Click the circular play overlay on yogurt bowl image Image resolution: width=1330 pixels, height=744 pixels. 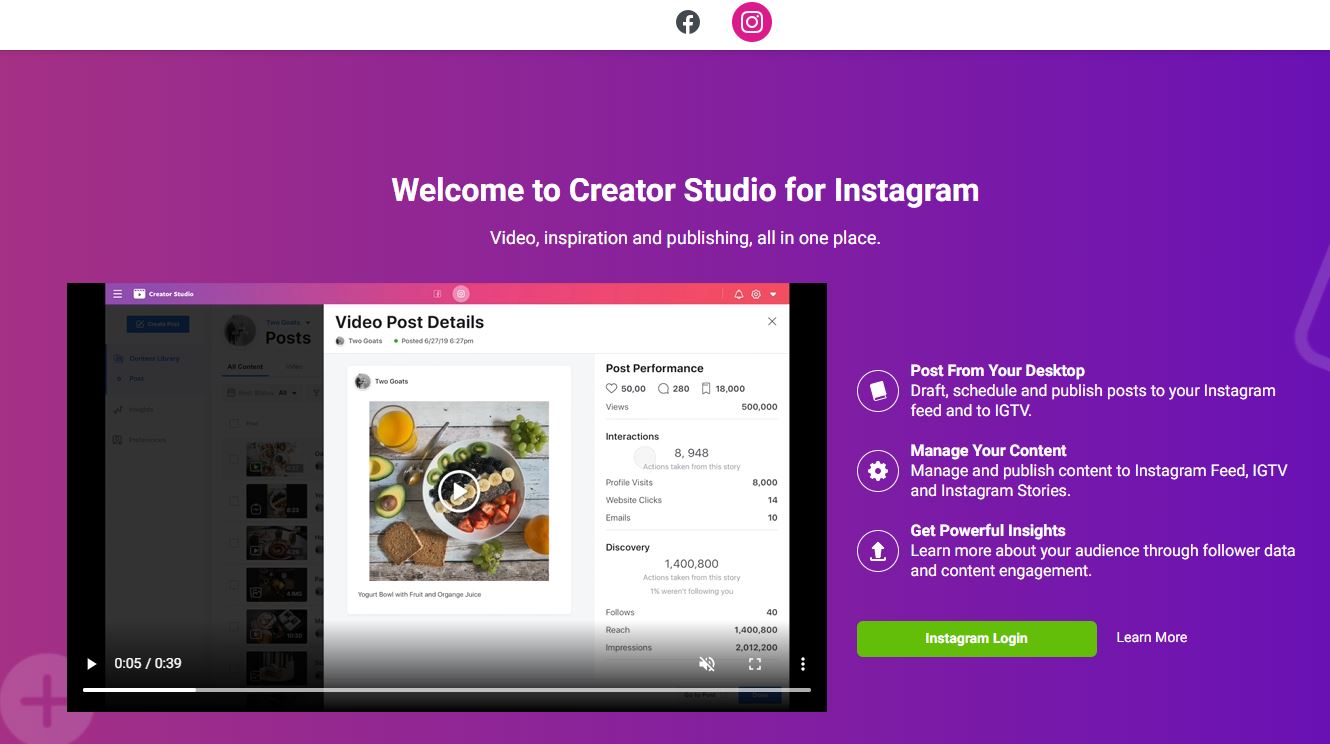(x=459, y=491)
